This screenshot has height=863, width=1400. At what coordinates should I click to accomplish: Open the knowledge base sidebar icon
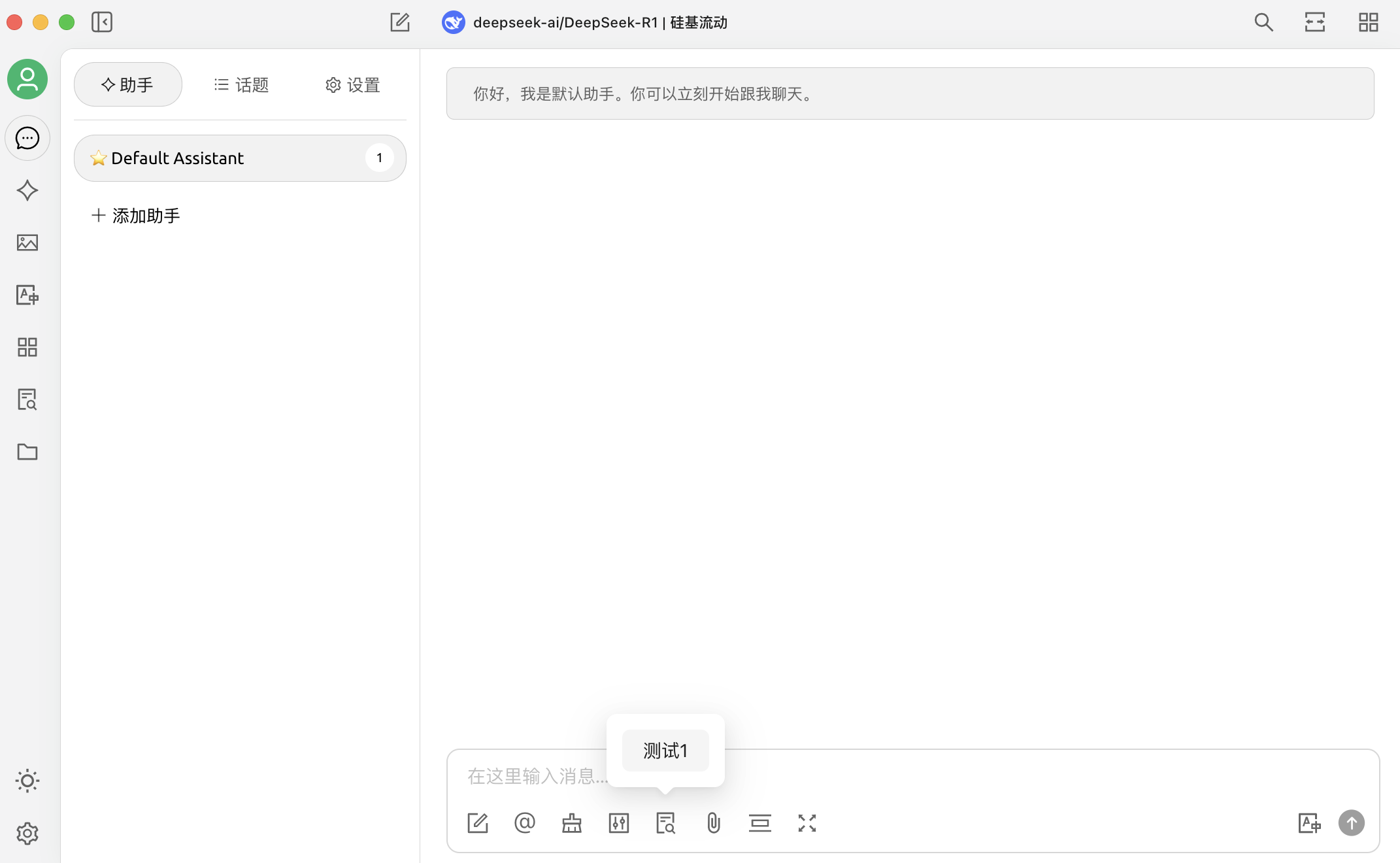pyautogui.click(x=27, y=399)
